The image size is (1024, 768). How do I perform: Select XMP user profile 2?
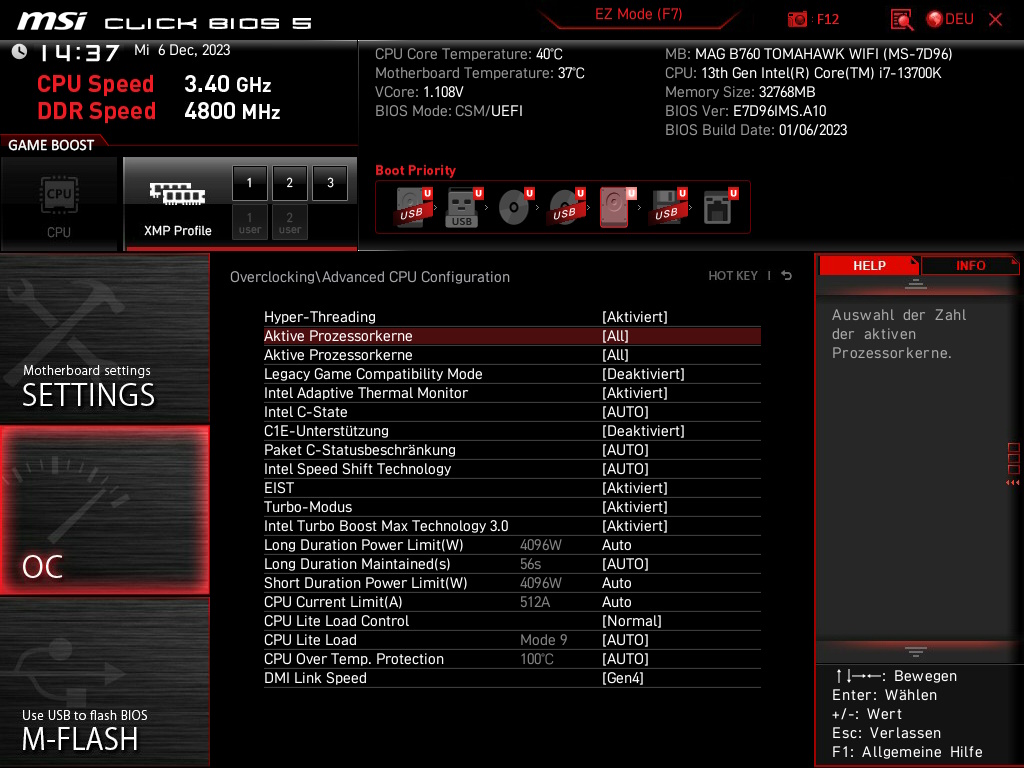(x=289, y=222)
